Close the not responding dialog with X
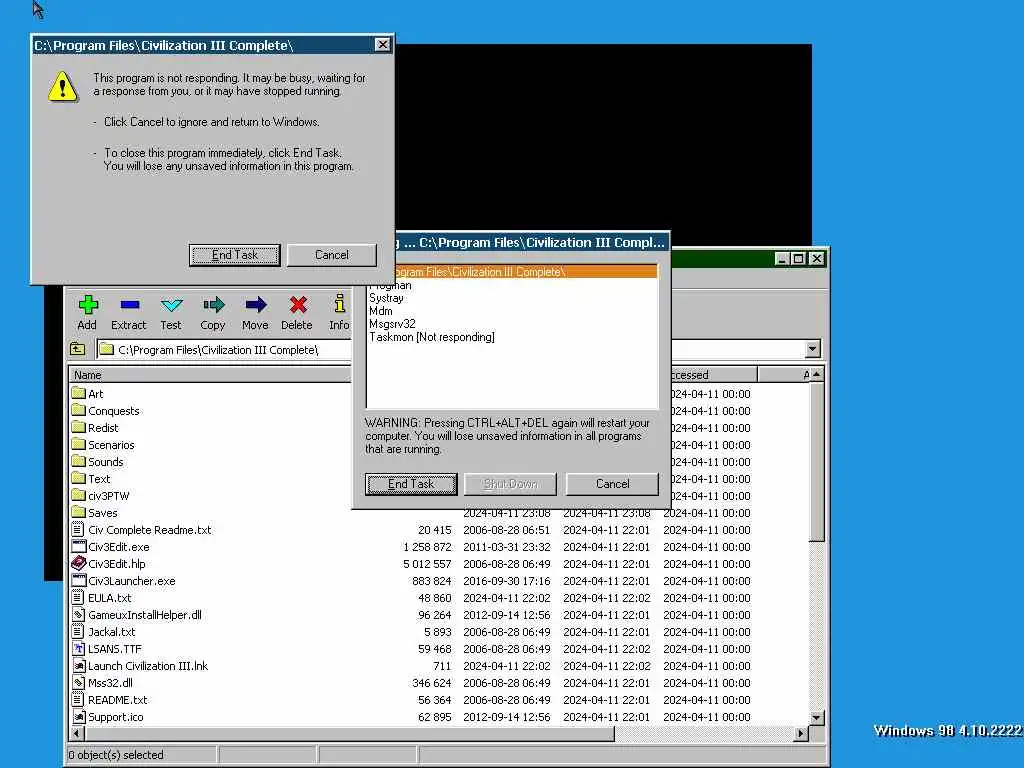1024x768 pixels. pos(383,44)
